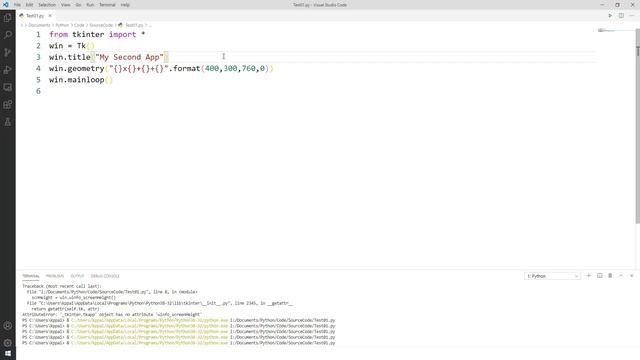Open the terminal selector dropdown '1: Python'

pyautogui.click(x=552, y=276)
